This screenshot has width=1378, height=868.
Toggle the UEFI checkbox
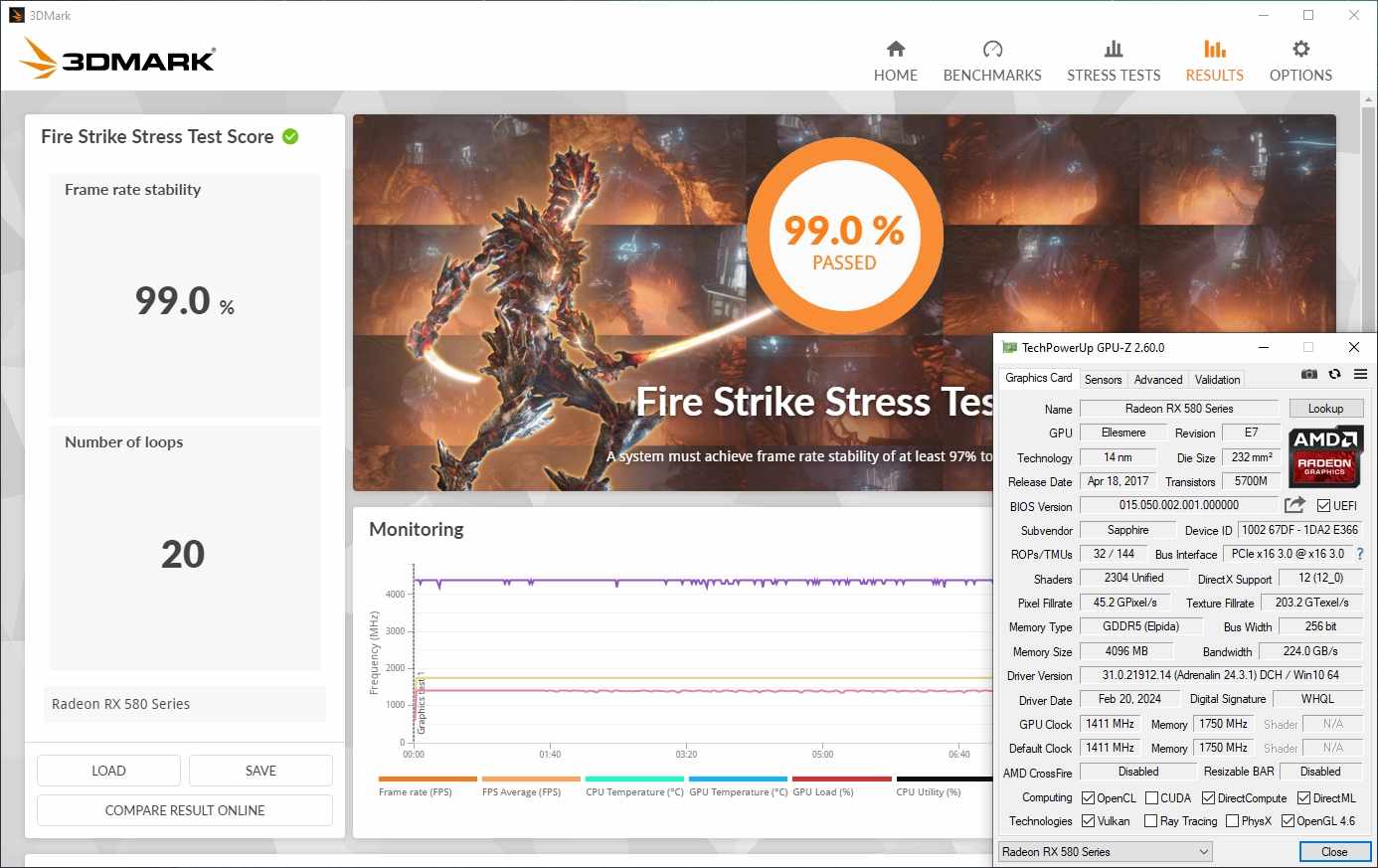click(x=1323, y=506)
